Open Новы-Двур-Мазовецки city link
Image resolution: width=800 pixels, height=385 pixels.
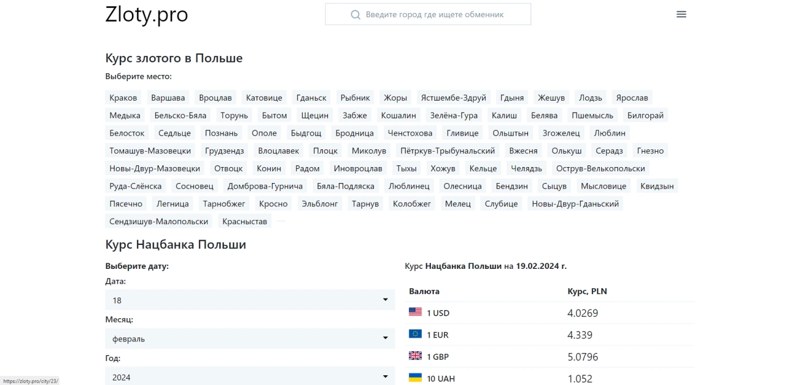pos(155,168)
